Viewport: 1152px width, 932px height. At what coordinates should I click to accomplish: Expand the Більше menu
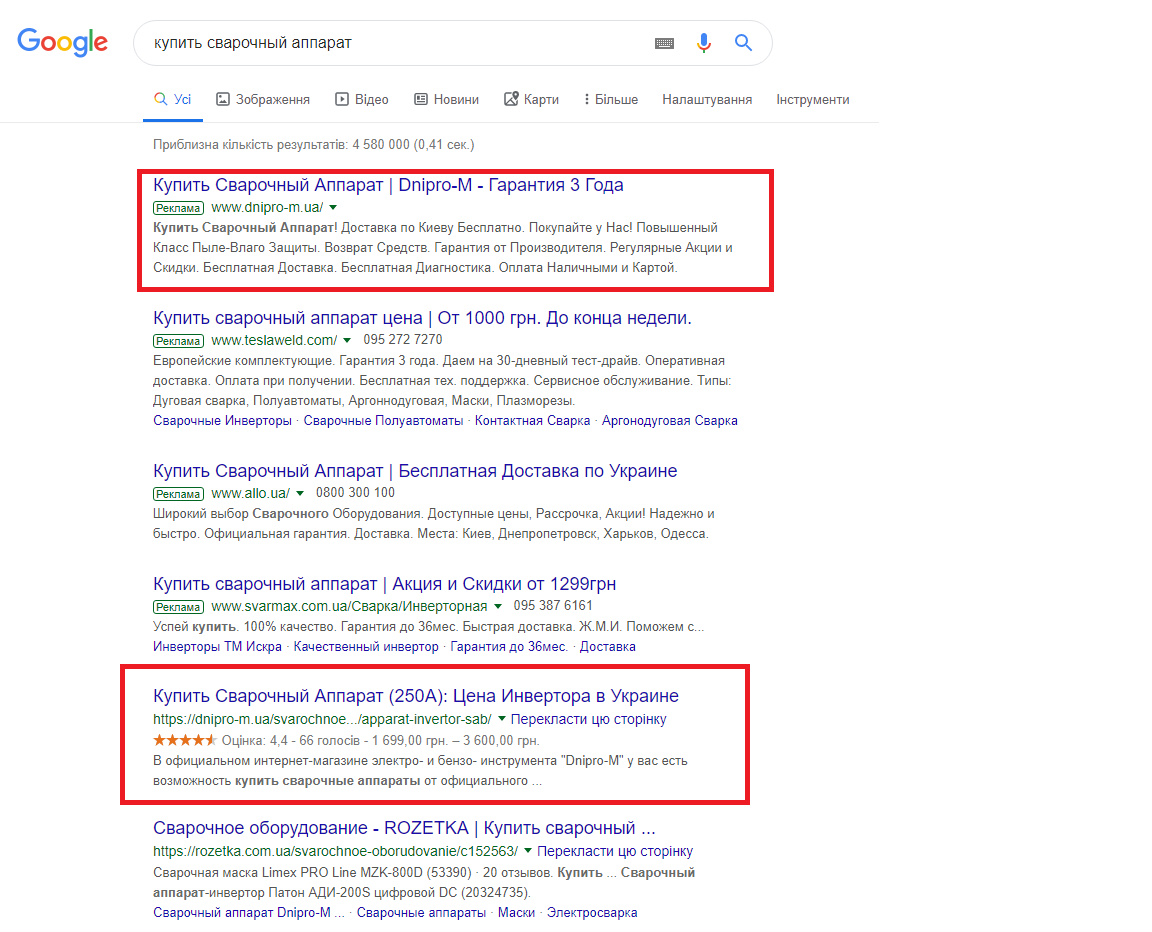coord(610,99)
